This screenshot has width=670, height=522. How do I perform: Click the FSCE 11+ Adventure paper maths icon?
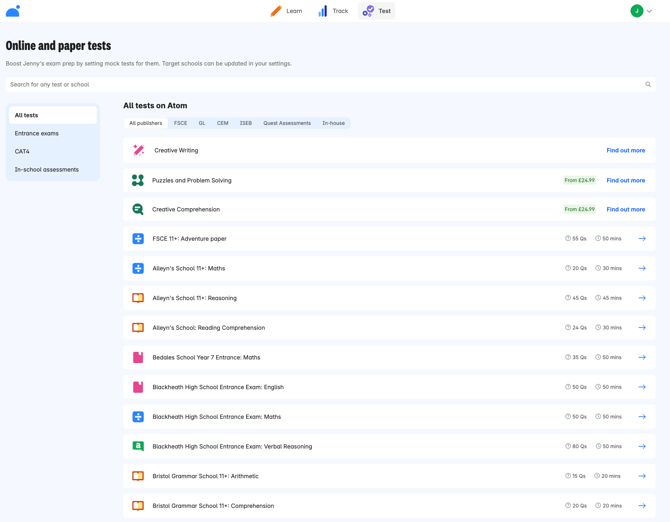(x=138, y=238)
